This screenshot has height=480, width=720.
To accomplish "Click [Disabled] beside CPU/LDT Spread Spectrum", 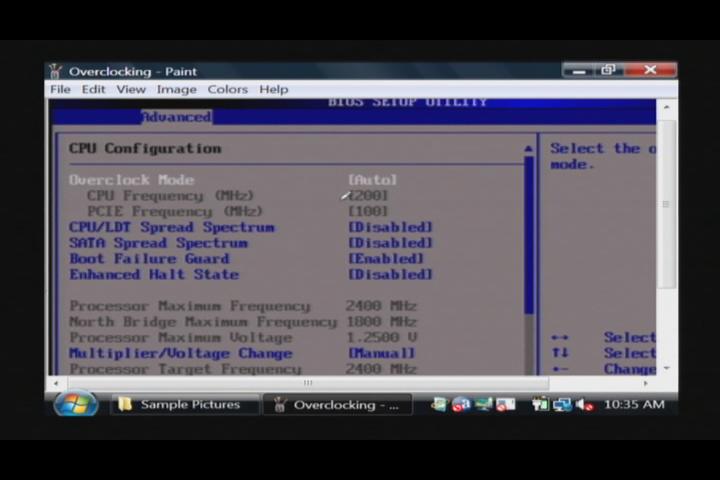I will coord(390,227).
